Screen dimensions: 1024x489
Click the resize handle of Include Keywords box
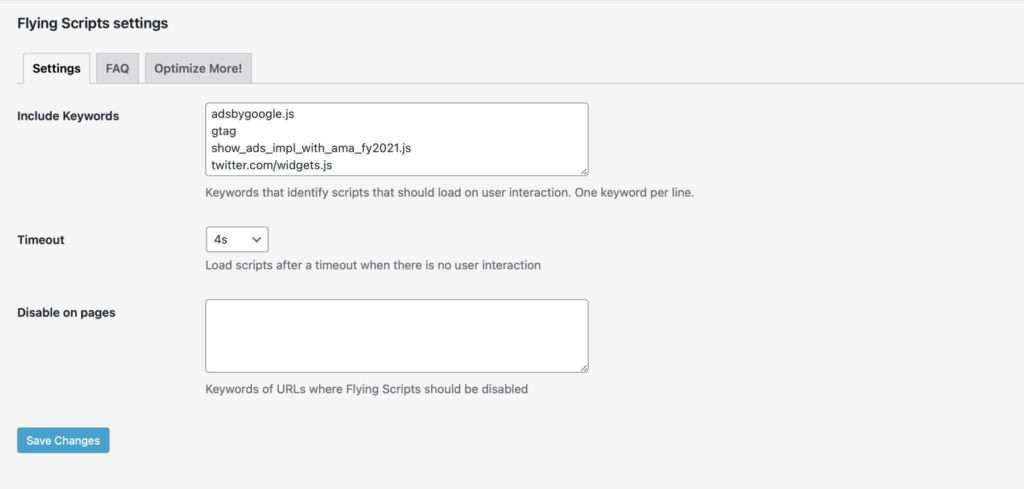tap(583, 171)
